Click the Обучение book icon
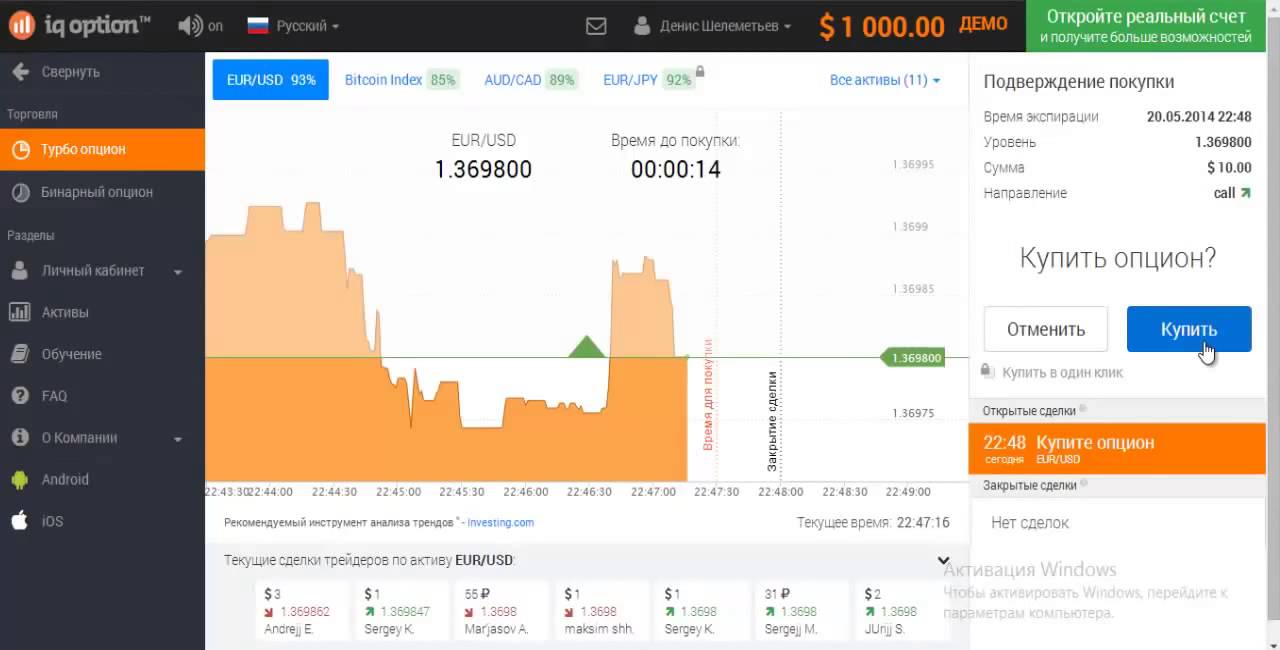The height and width of the screenshot is (650, 1280). [19, 354]
